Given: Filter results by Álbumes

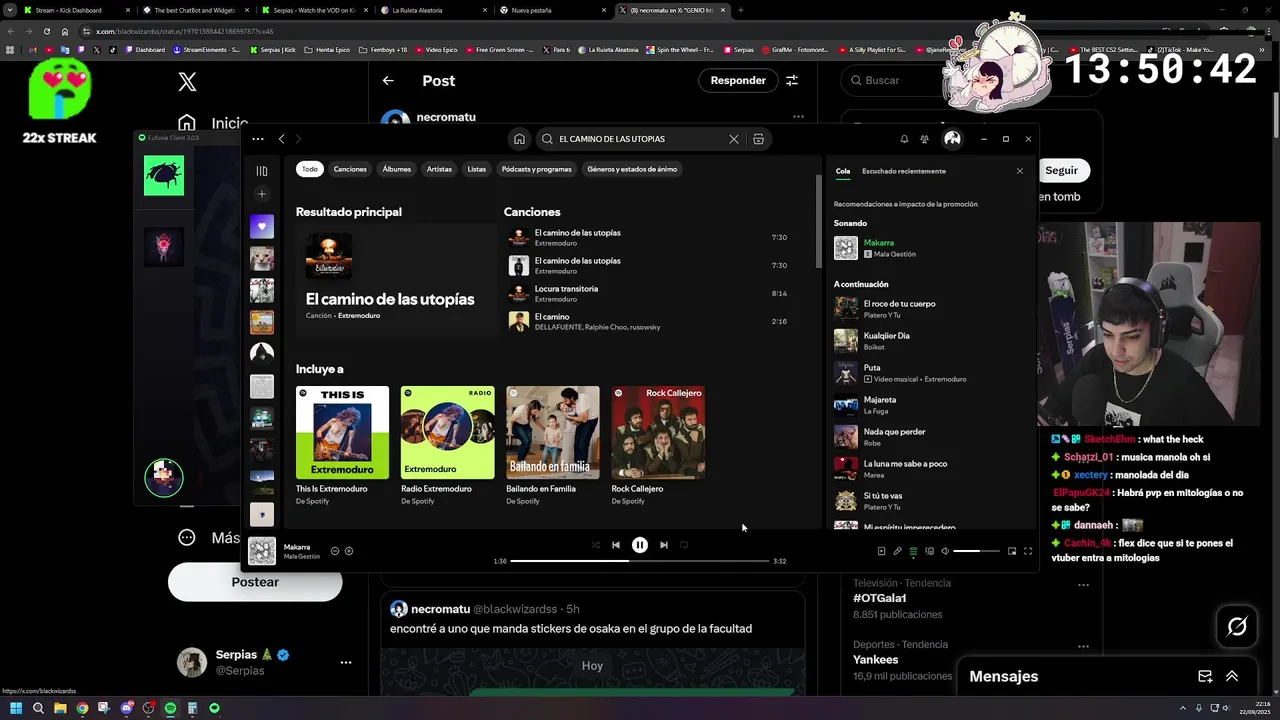Looking at the screenshot, I should click(x=397, y=169).
